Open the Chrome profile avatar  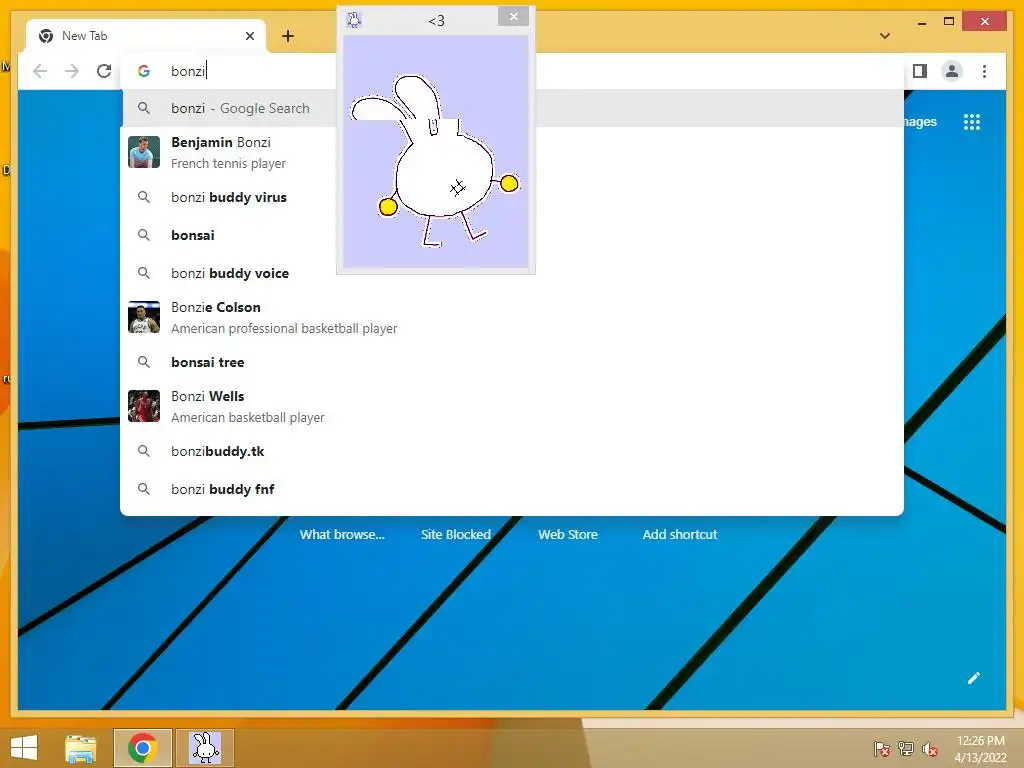click(x=952, y=71)
